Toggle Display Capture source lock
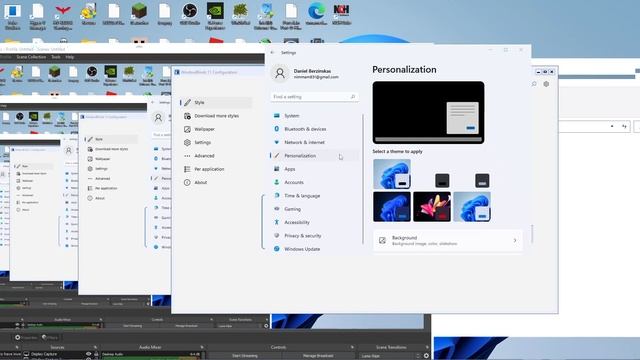 (96, 354)
